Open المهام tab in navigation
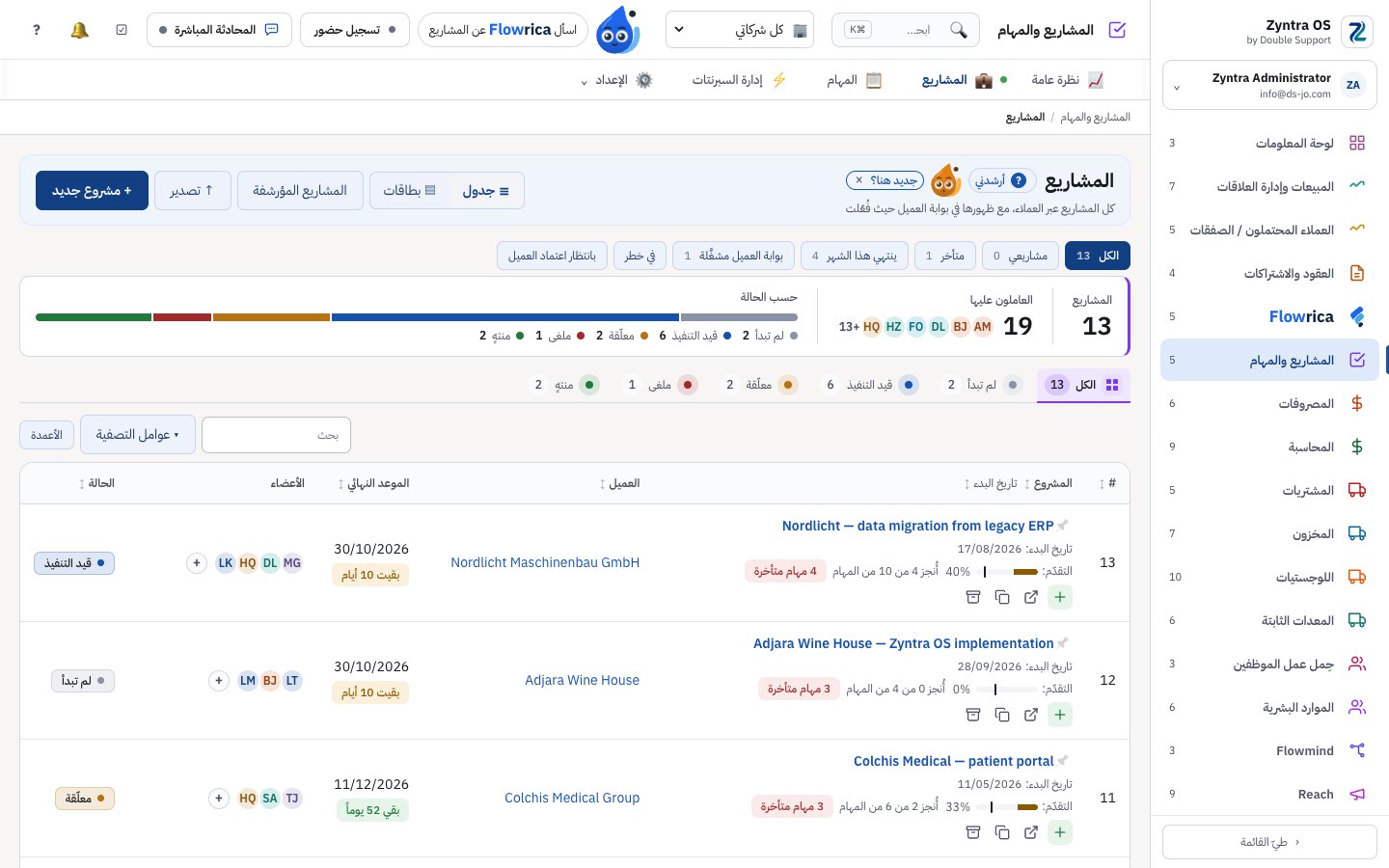 pos(855,80)
